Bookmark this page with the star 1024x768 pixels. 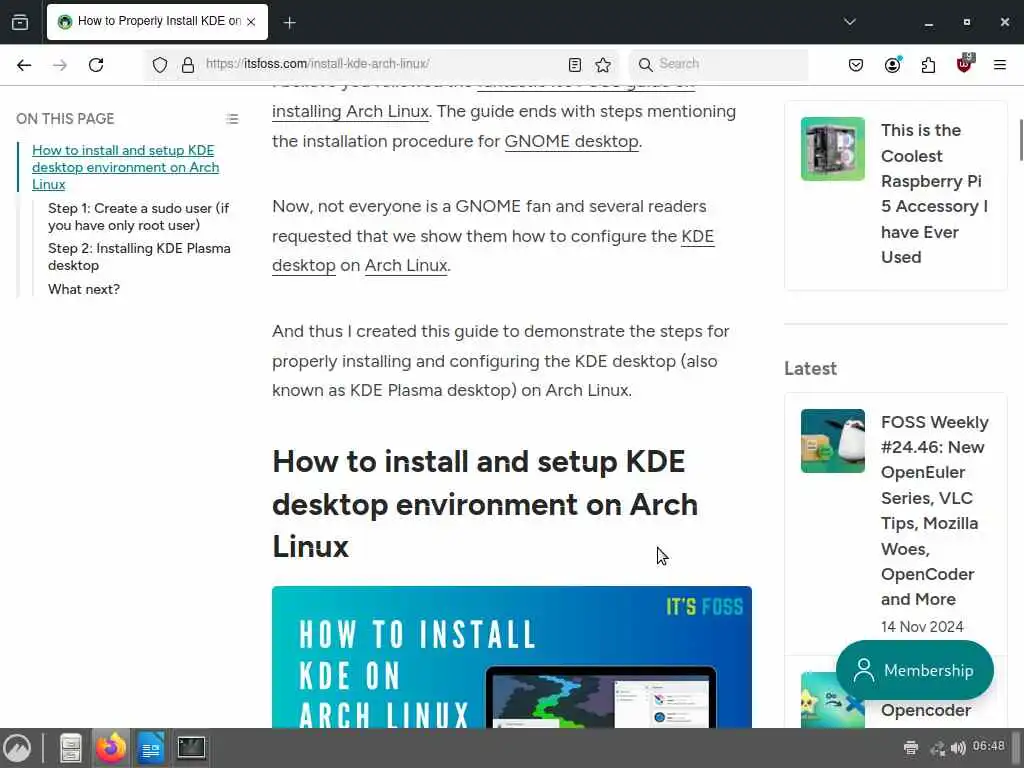pos(603,65)
